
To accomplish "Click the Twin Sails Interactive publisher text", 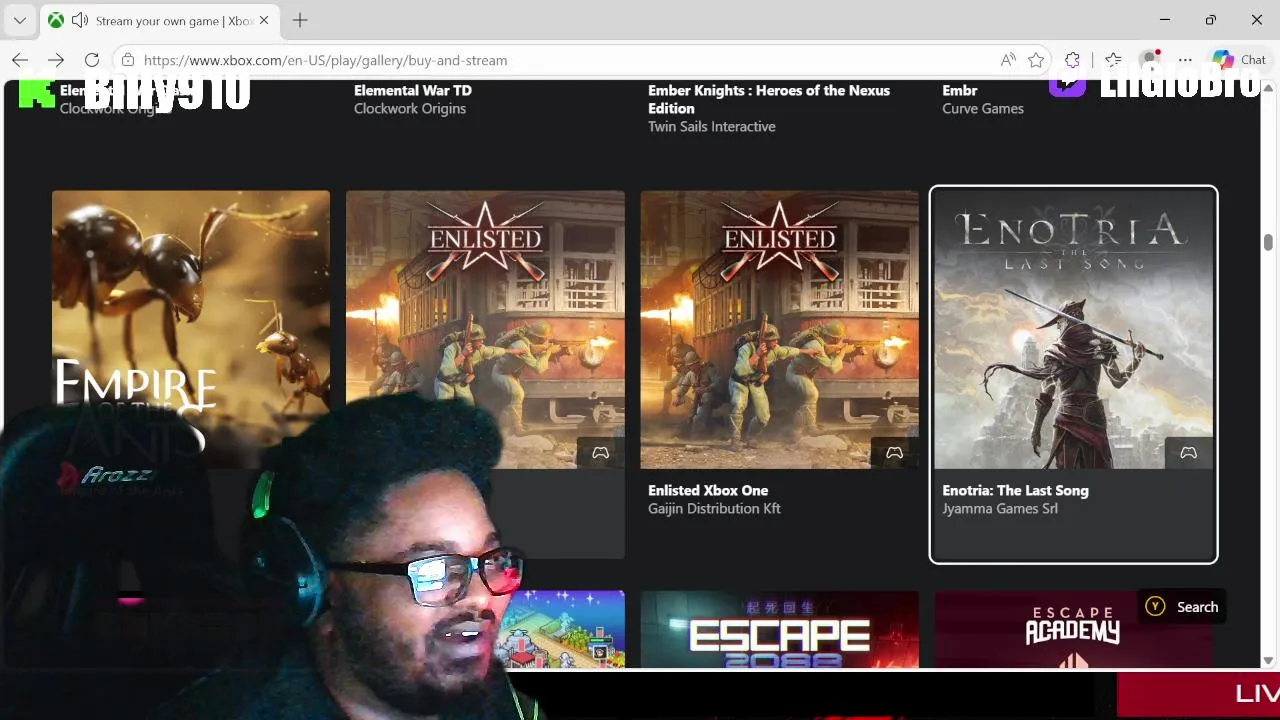I will [x=712, y=126].
